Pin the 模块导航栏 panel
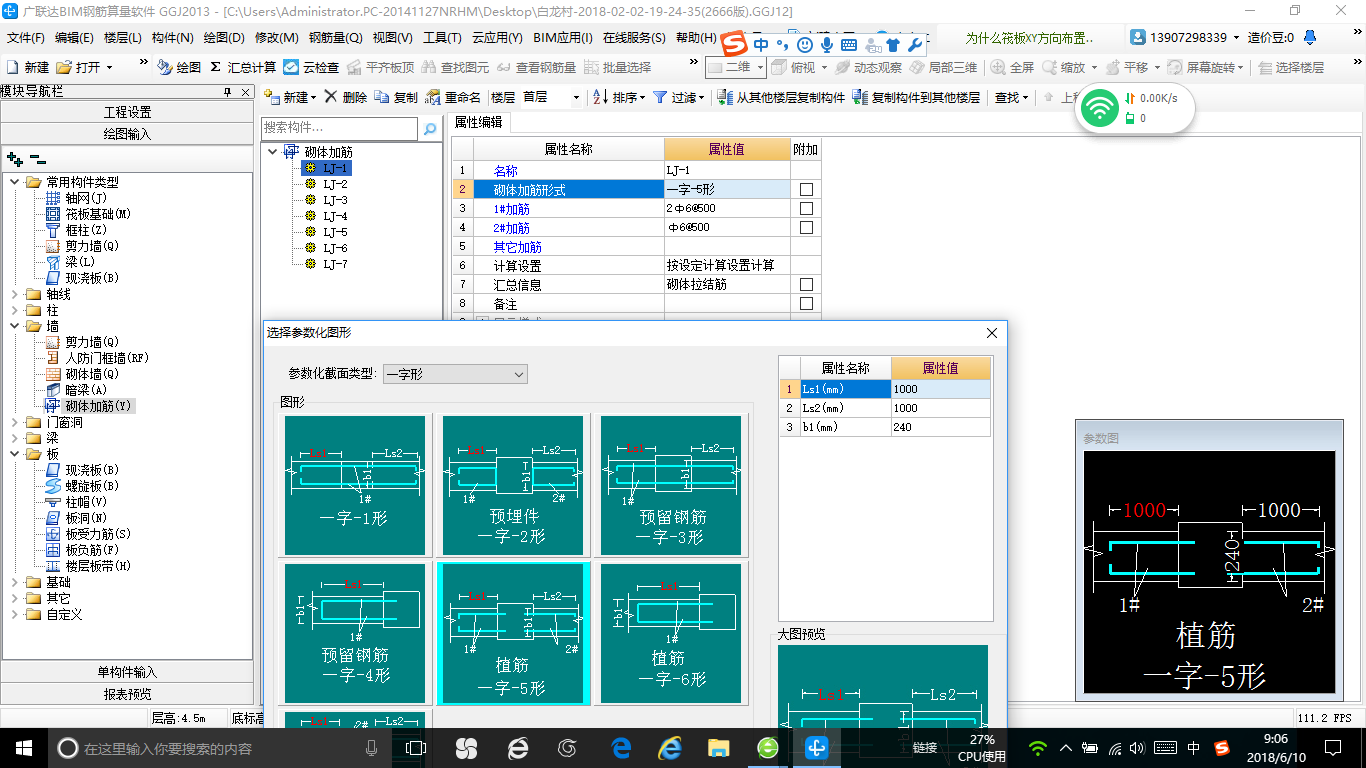The width and height of the screenshot is (1366, 768). 228,92
